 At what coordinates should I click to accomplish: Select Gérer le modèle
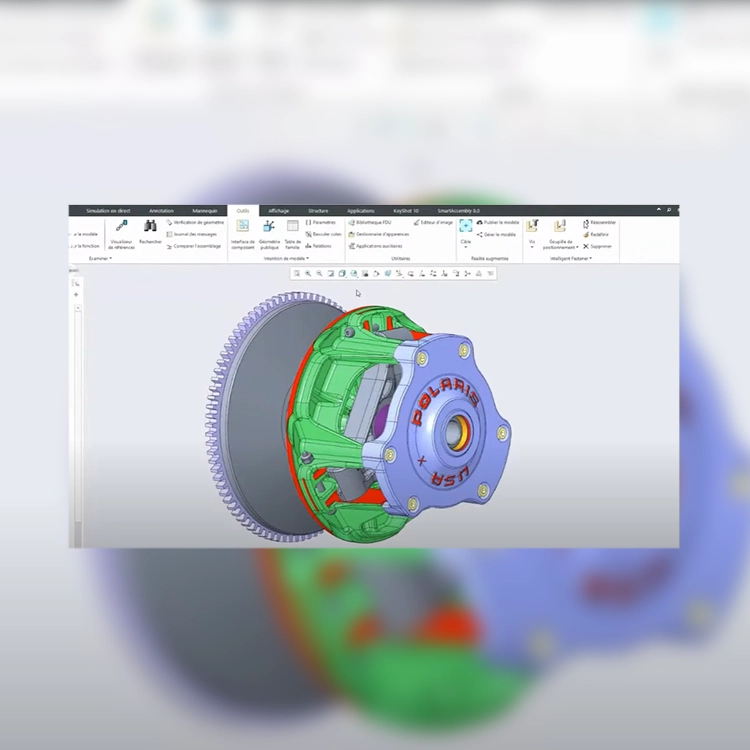[x=496, y=234]
